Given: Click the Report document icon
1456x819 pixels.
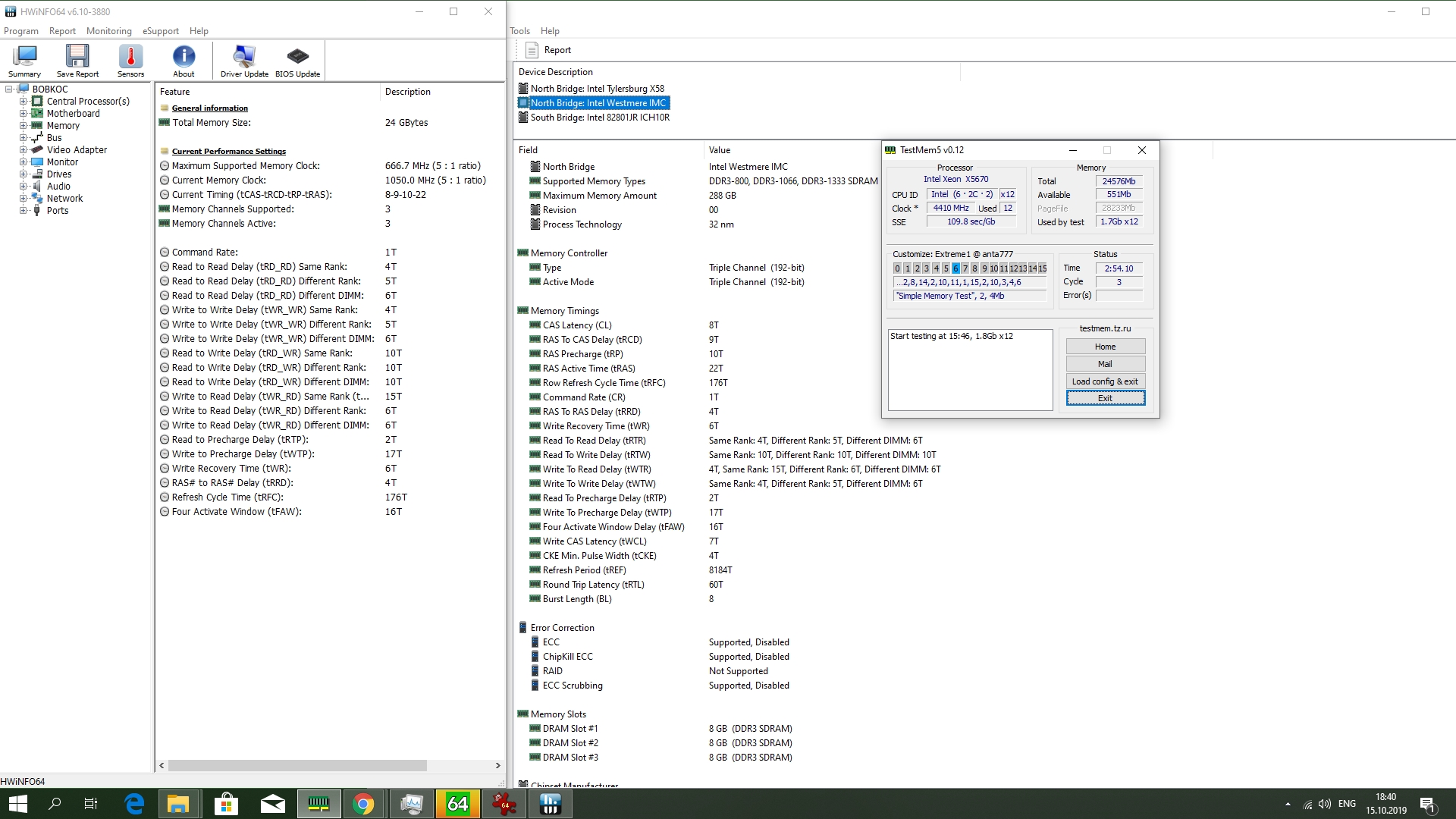Looking at the screenshot, I should 532,50.
